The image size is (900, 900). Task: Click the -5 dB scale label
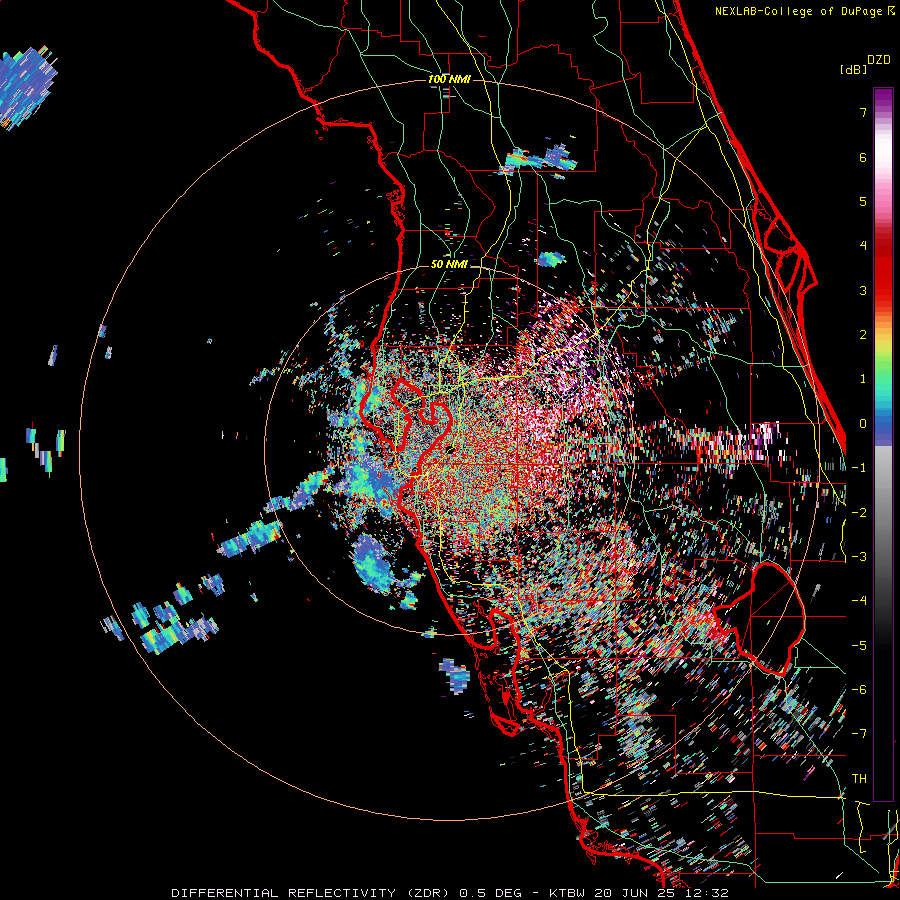[859, 645]
